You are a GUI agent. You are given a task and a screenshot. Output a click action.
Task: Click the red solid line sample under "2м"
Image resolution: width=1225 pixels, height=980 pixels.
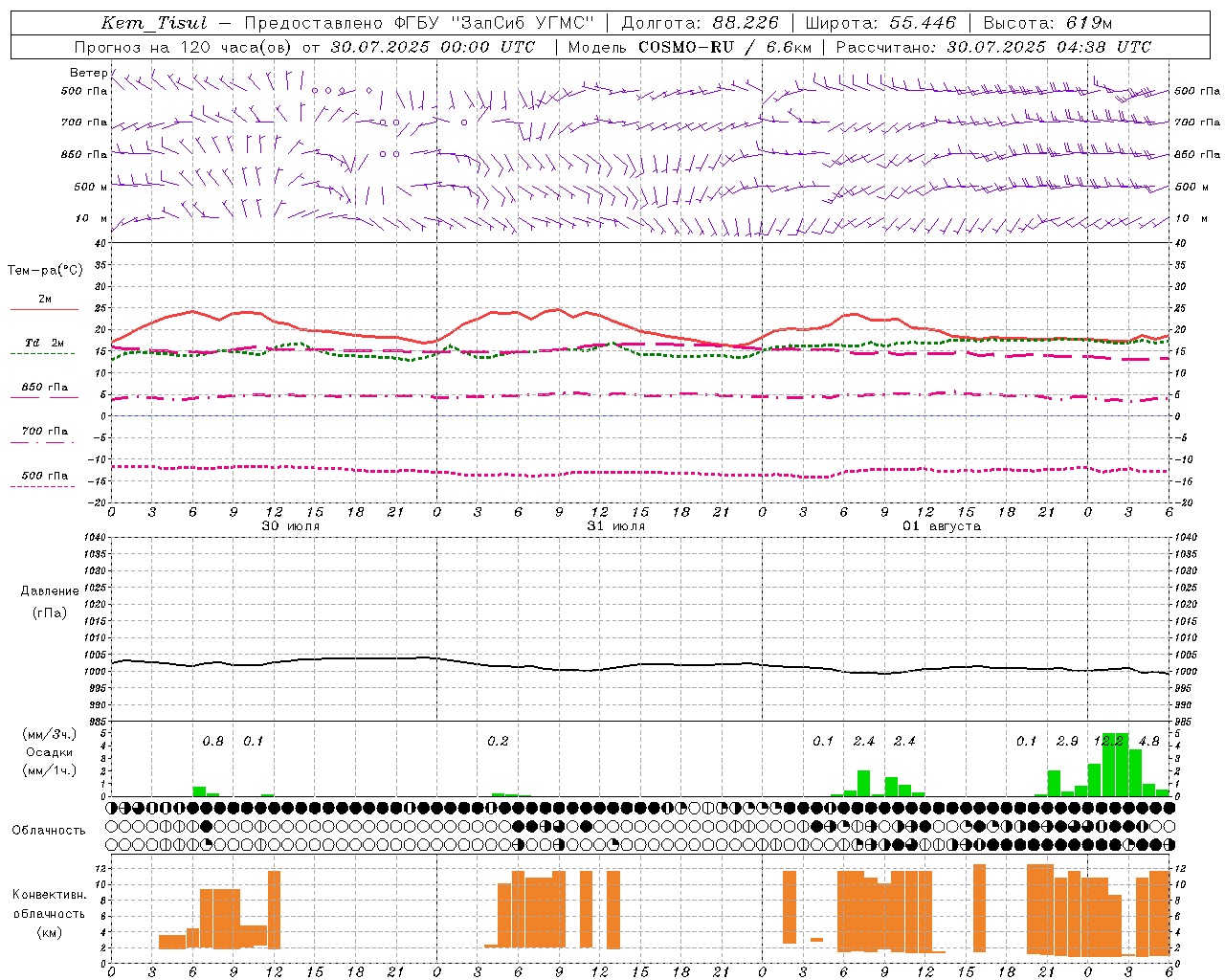(44, 310)
